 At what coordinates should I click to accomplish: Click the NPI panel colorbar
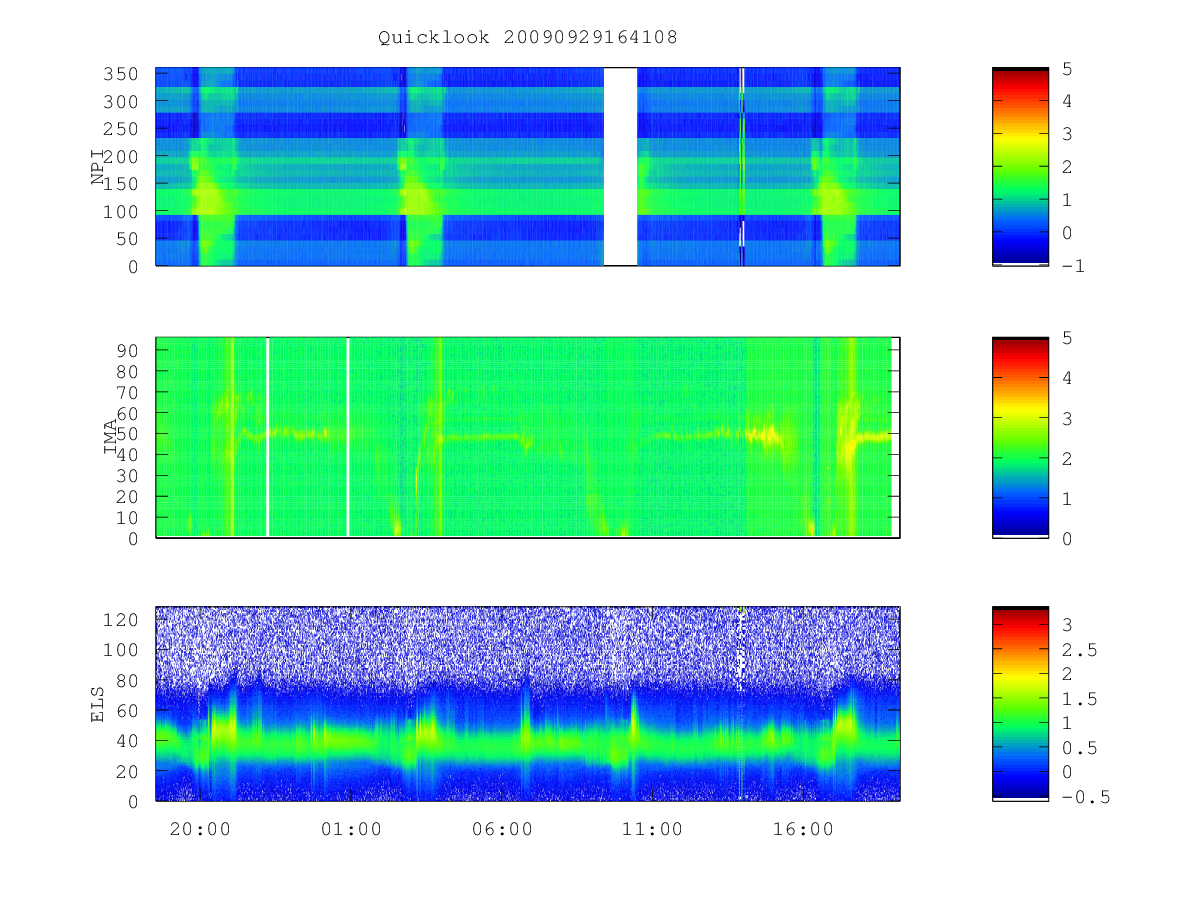1020,167
